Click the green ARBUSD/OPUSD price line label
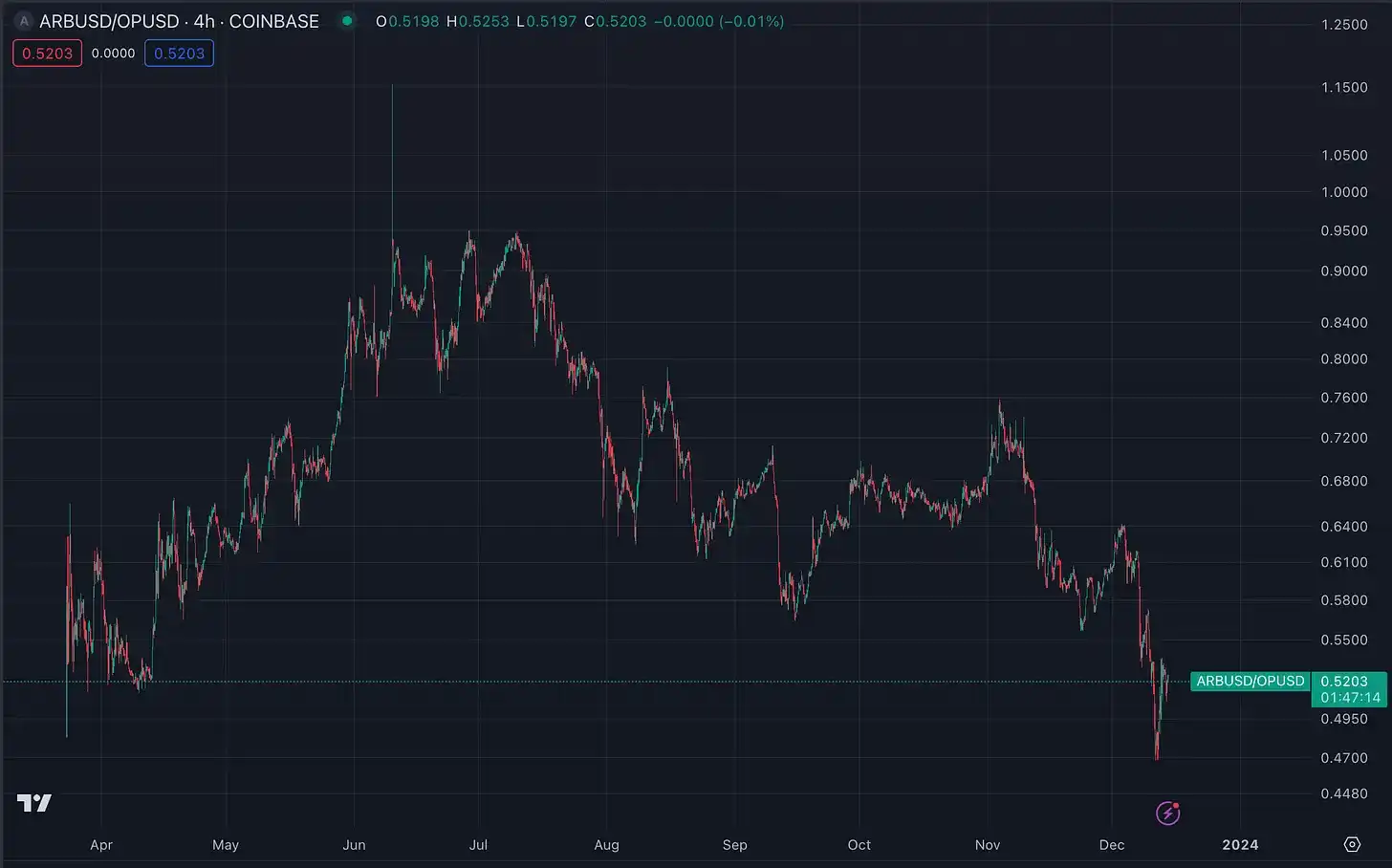 point(1250,682)
